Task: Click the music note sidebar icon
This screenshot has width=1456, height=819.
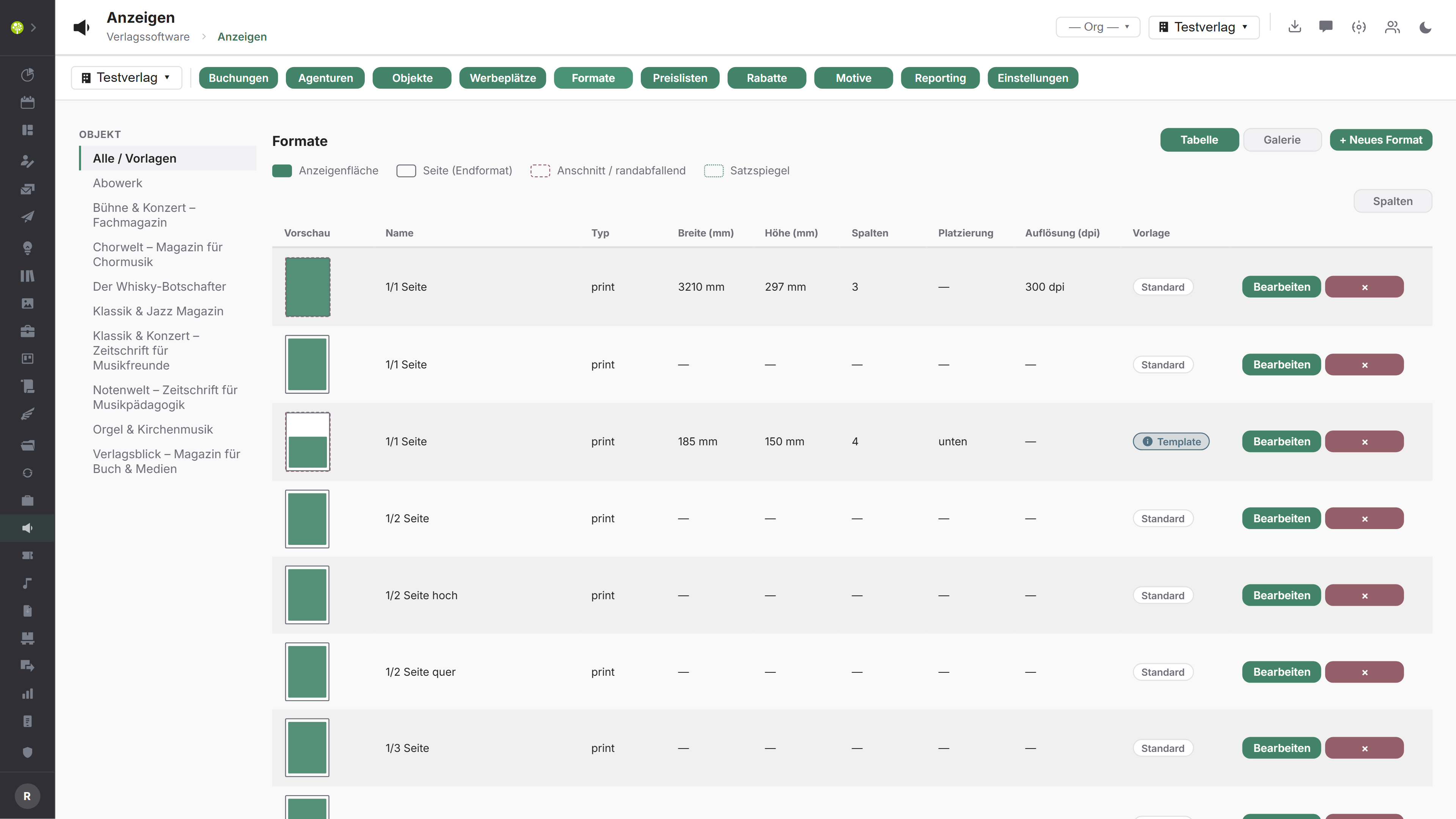Action: (27, 584)
